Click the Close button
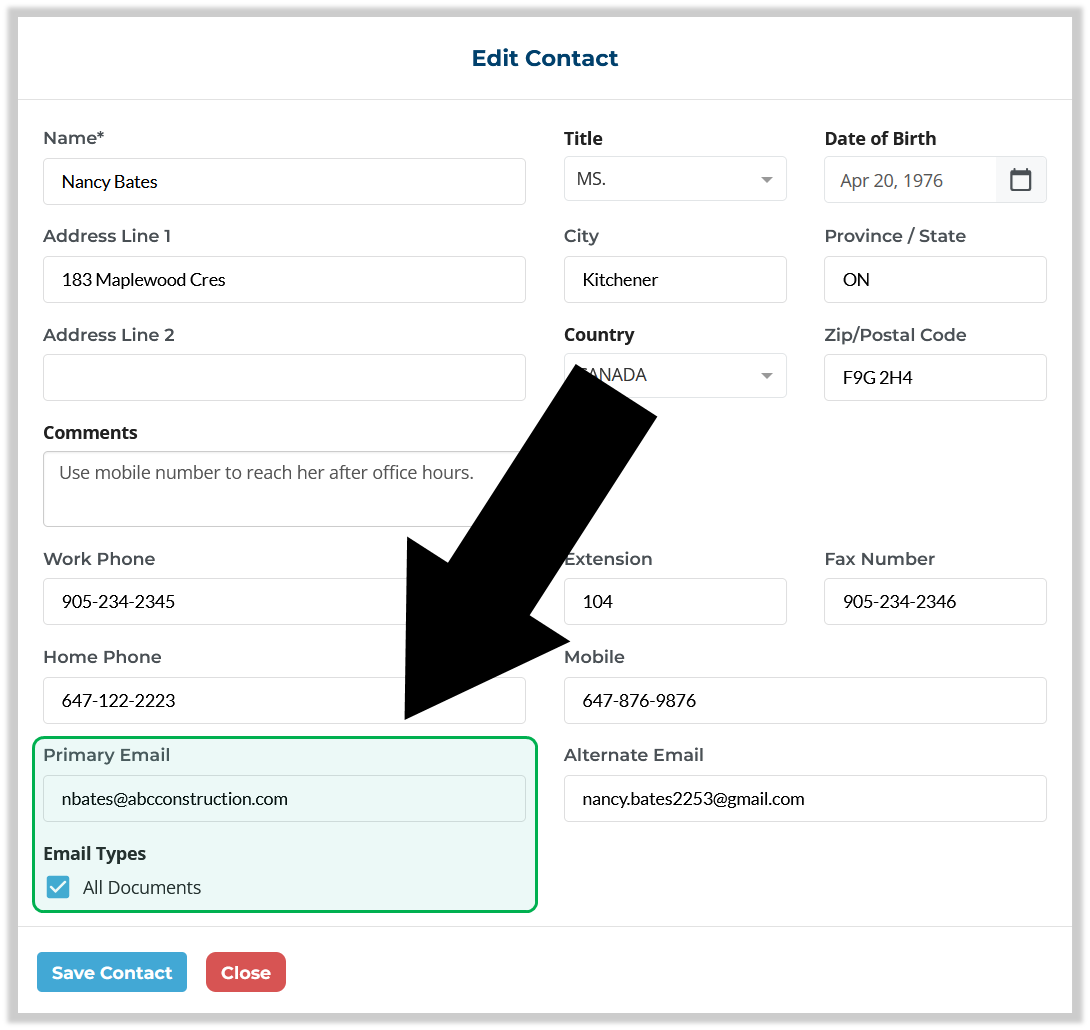 (245, 972)
